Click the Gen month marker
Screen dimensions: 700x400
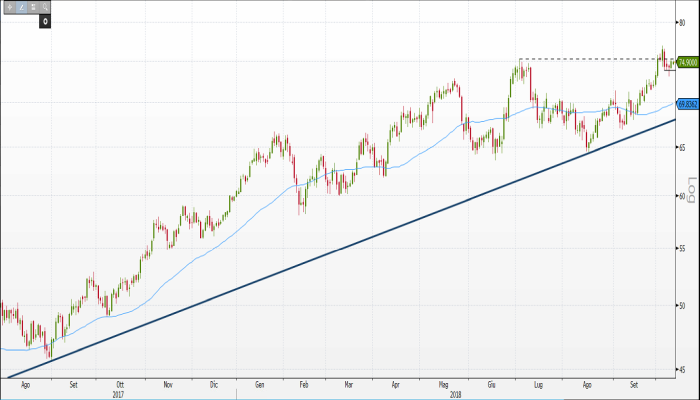click(x=259, y=382)
